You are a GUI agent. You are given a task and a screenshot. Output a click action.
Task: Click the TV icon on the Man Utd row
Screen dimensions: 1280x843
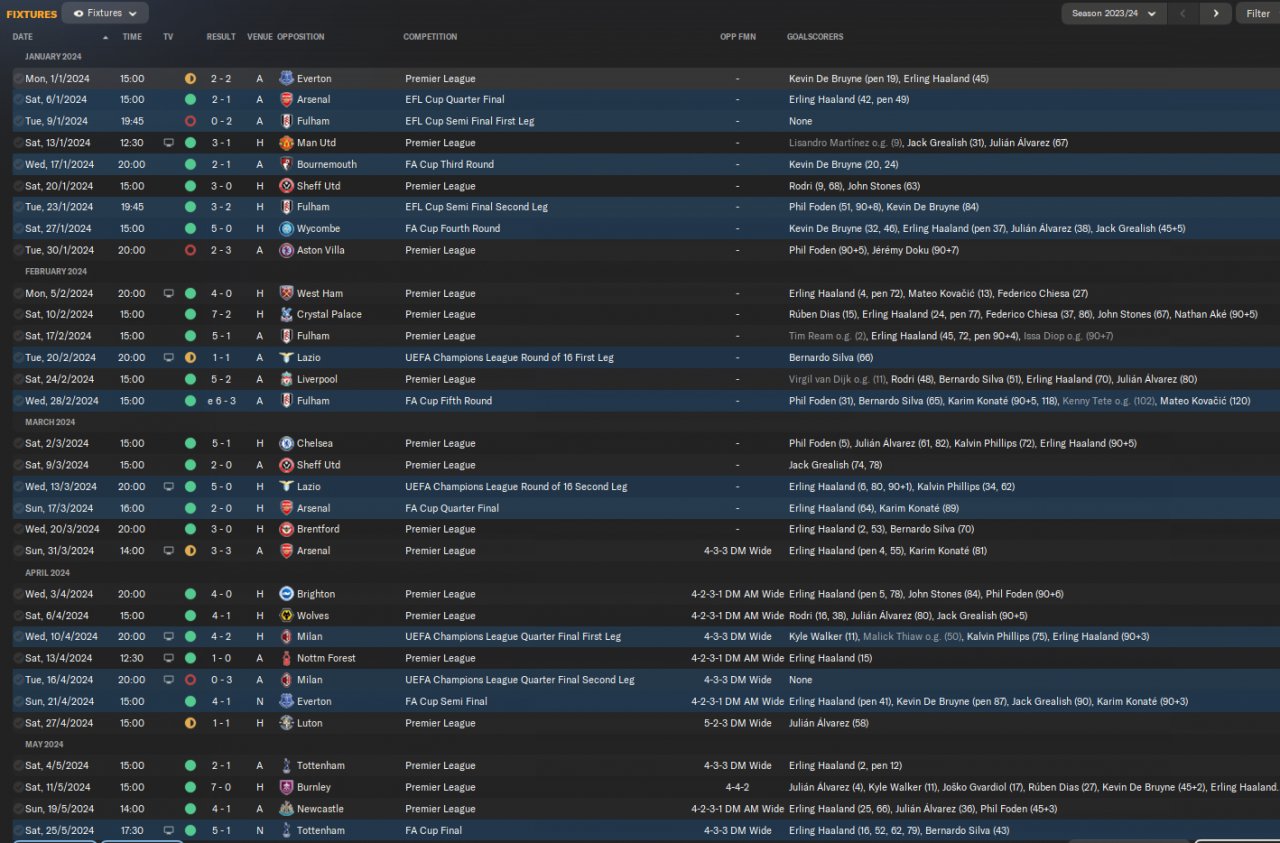pos(168,143)
